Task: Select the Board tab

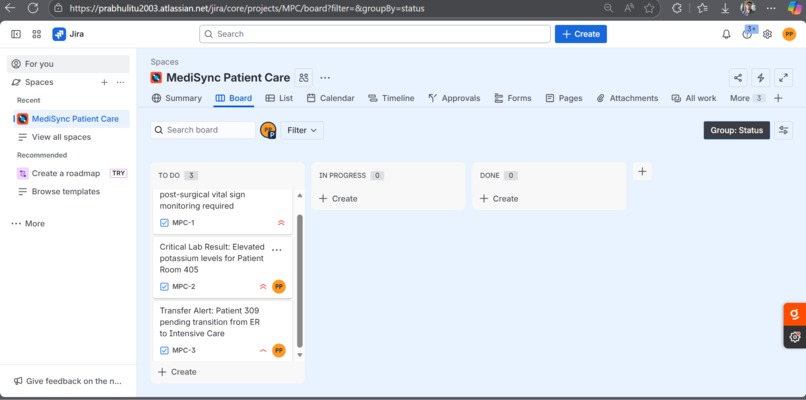Action: 234,98
